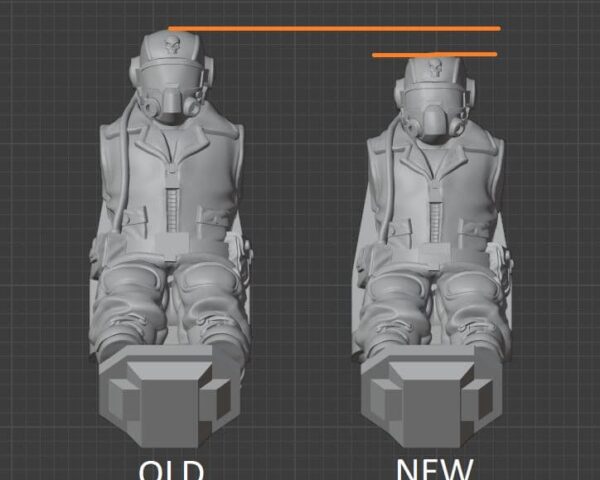Image resolution: width=600 pixels, height=480 pixels.
Task: Click the skull emblem on the NEW model's helmet
Action: tap(435, 69)
